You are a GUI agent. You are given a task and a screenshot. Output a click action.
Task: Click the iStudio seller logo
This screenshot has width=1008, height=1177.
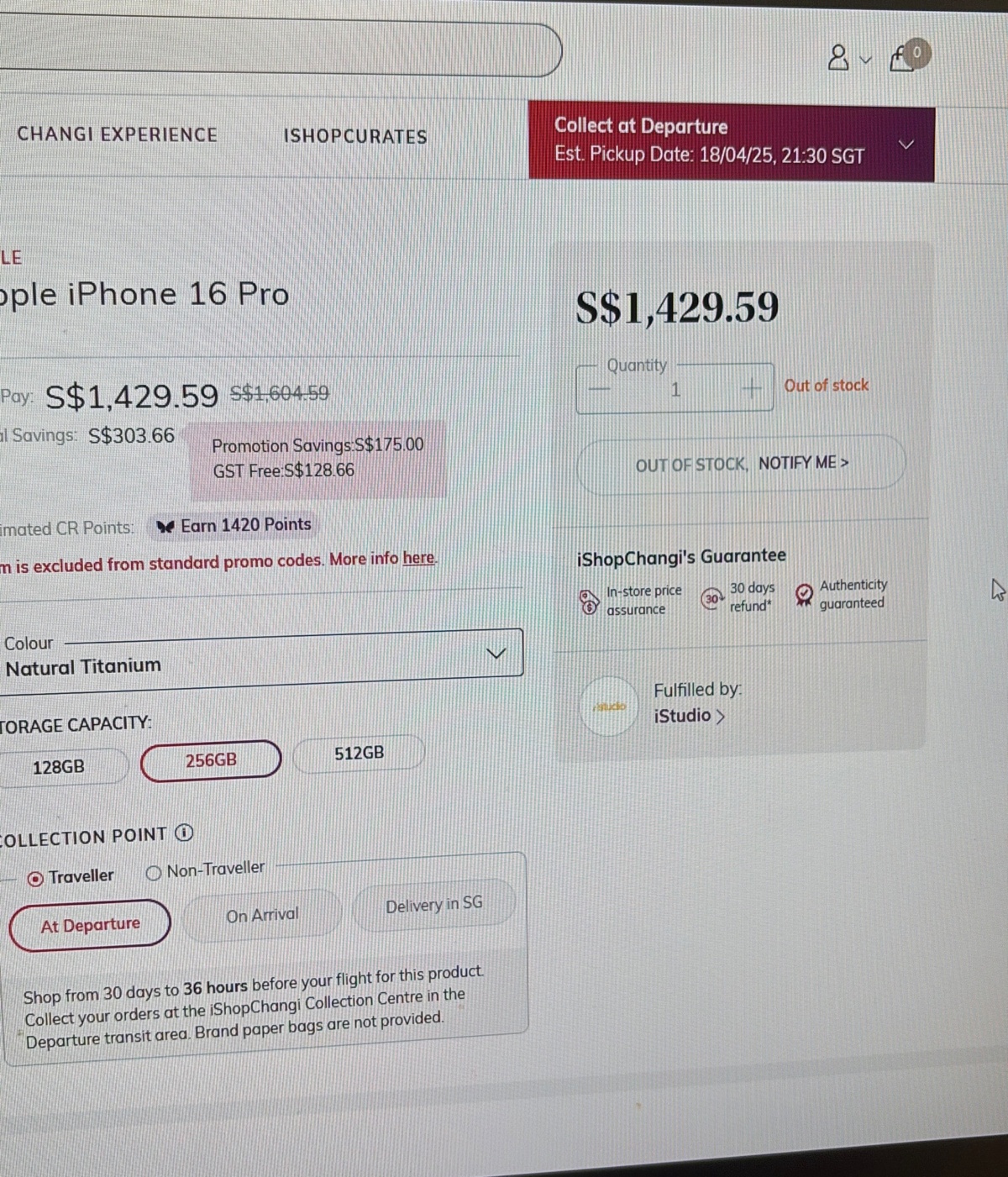611,707
